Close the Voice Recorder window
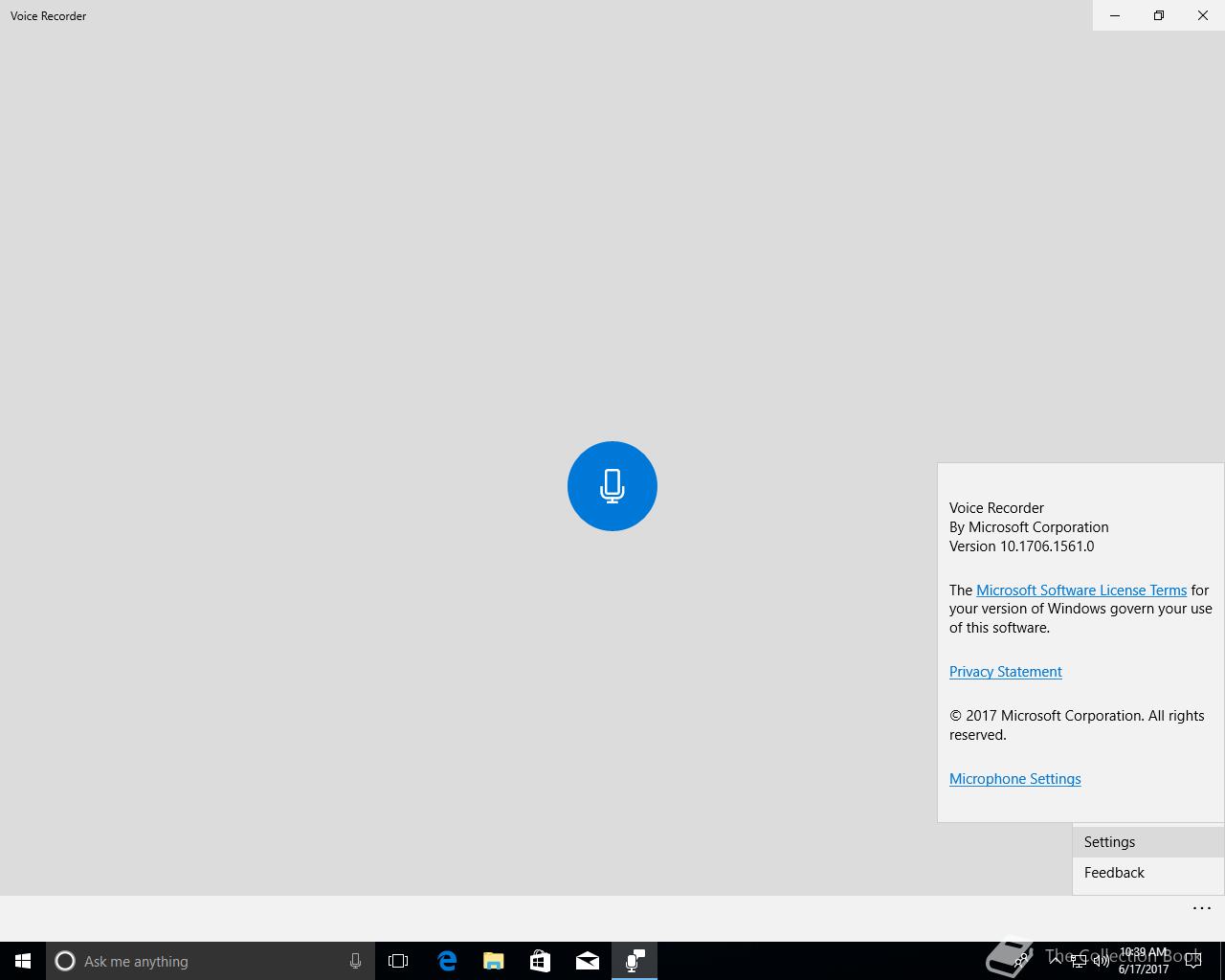The image size is (1225, 980). click(1203, 15)
